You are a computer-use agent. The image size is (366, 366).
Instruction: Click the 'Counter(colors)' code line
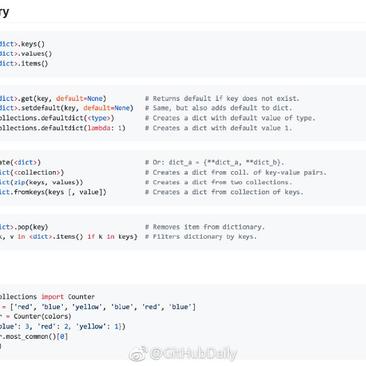pyautogui.click(x=36, y=316)
